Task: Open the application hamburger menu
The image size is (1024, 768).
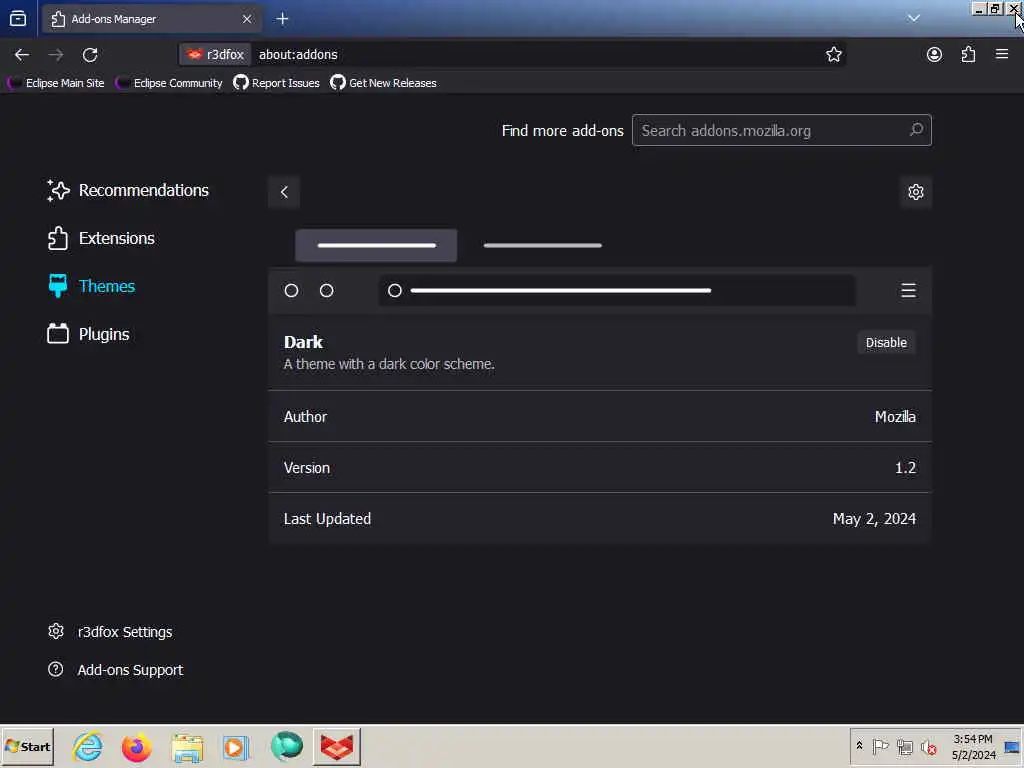Action: [x=1002, y=55]
